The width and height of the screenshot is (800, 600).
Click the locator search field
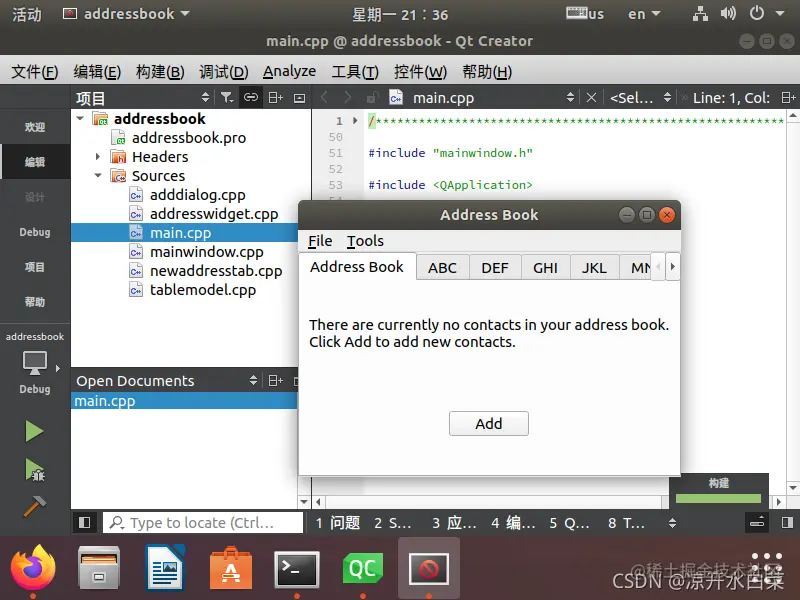203,522
